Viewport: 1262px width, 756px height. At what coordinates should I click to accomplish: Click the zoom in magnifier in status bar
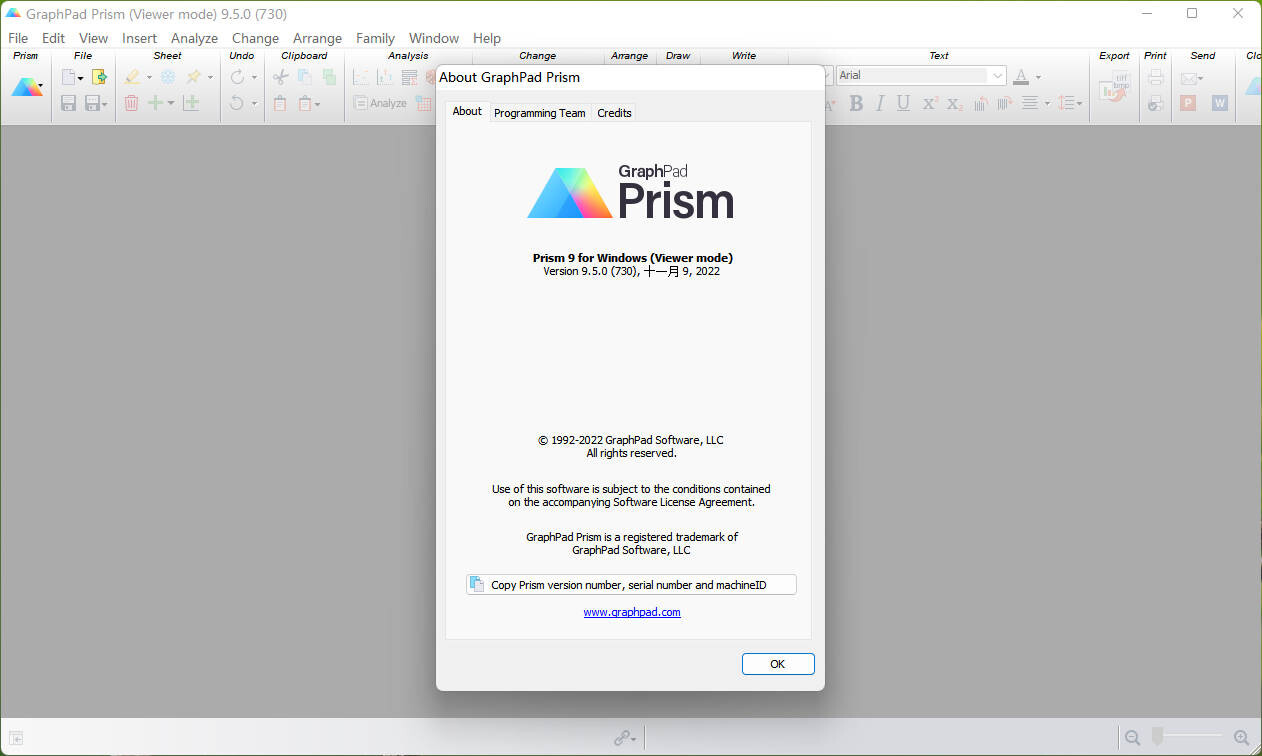click(1241, 737)
